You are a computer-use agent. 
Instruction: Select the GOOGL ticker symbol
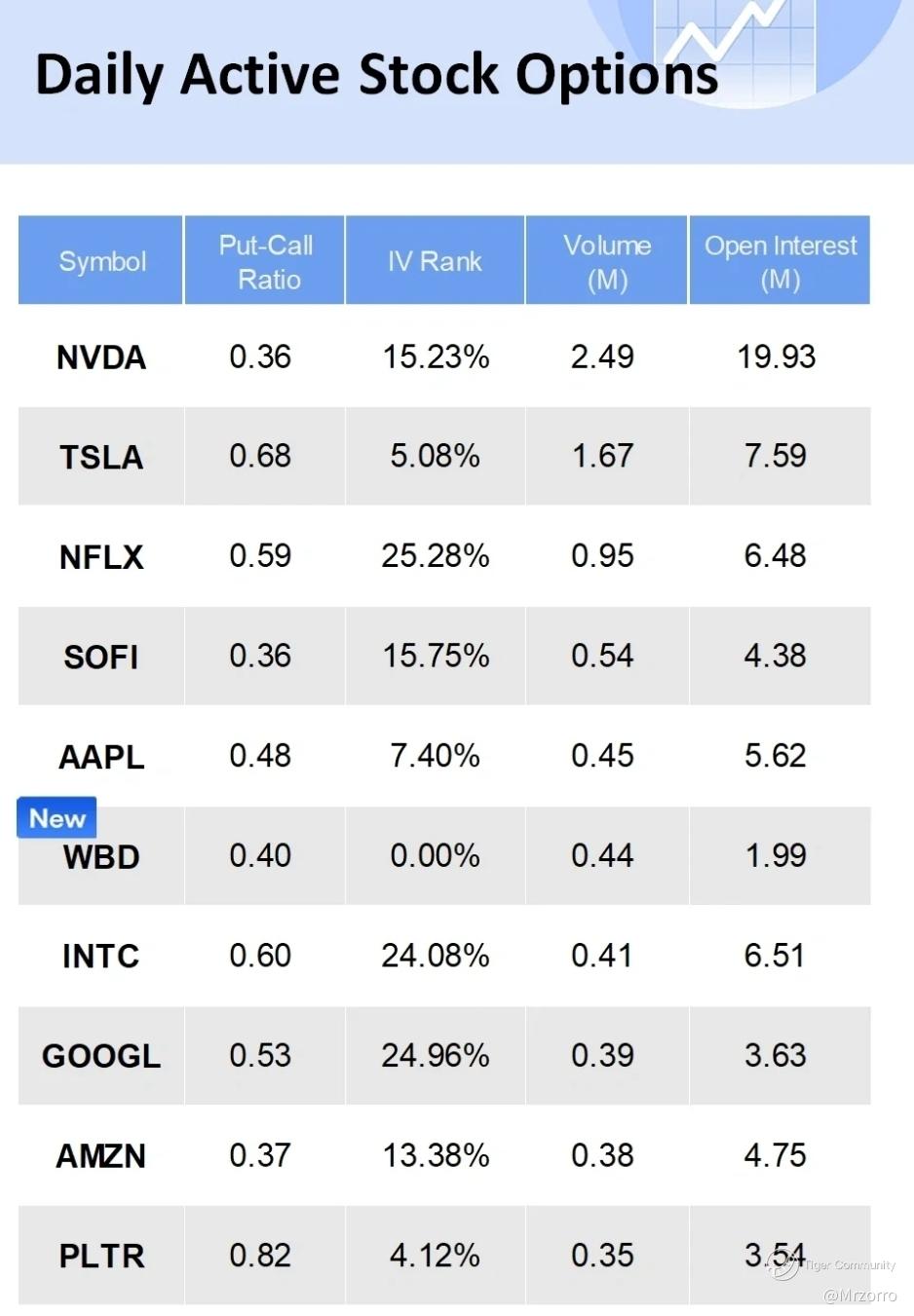[x=101, y=1056]
